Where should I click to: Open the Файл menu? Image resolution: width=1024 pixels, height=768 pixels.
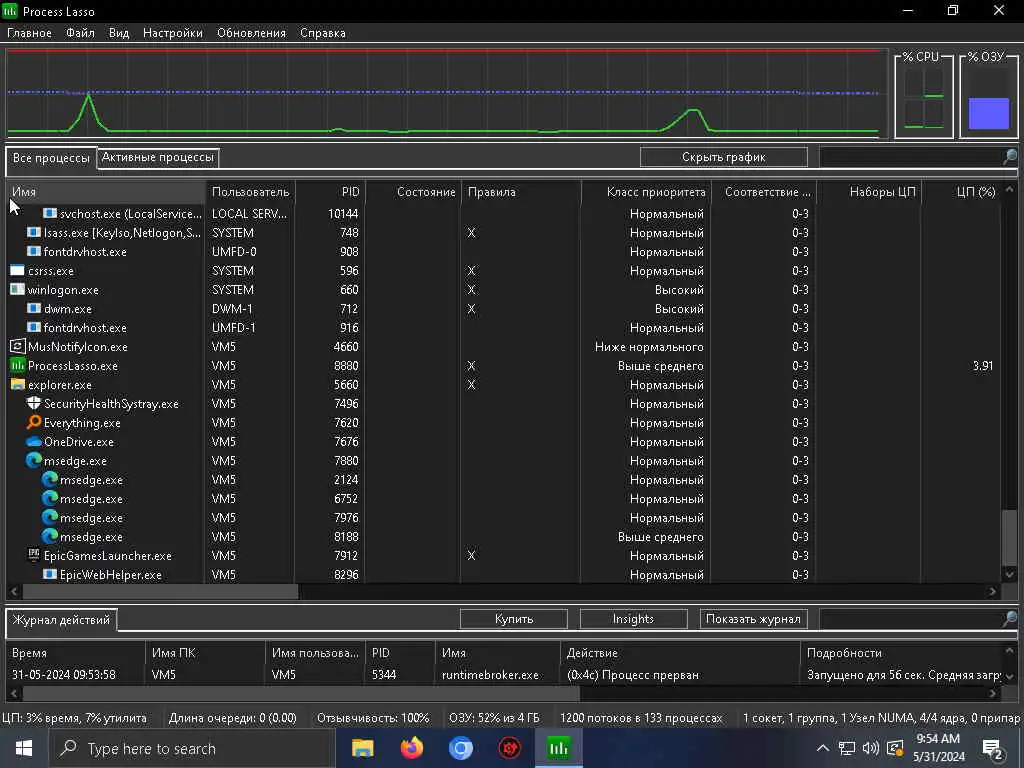click(80, 33)
